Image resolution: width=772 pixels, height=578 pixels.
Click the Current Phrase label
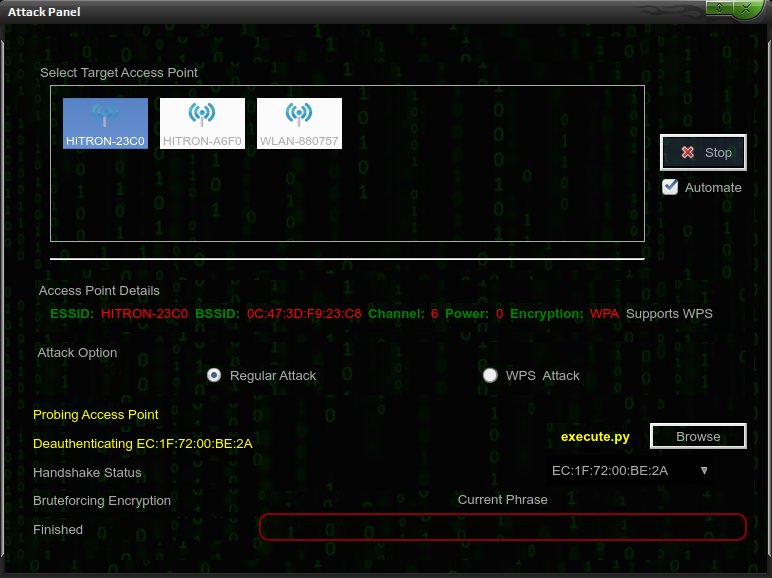503,500
